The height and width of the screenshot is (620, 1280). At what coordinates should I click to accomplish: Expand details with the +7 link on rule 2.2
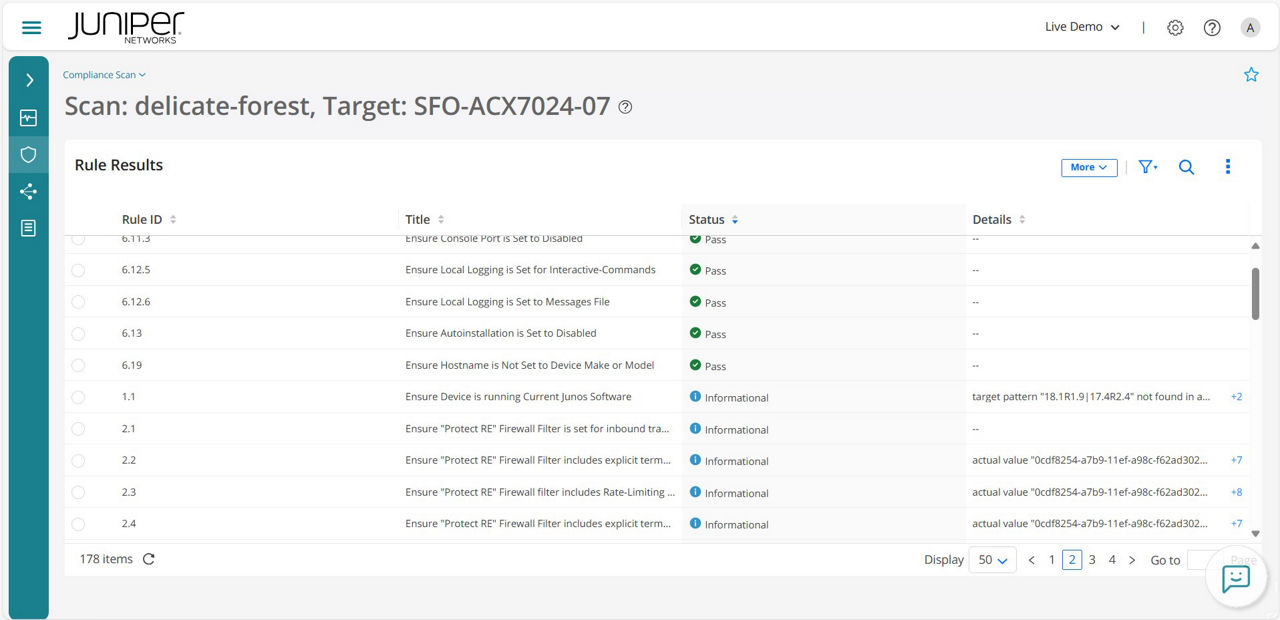pos(1236,460)
